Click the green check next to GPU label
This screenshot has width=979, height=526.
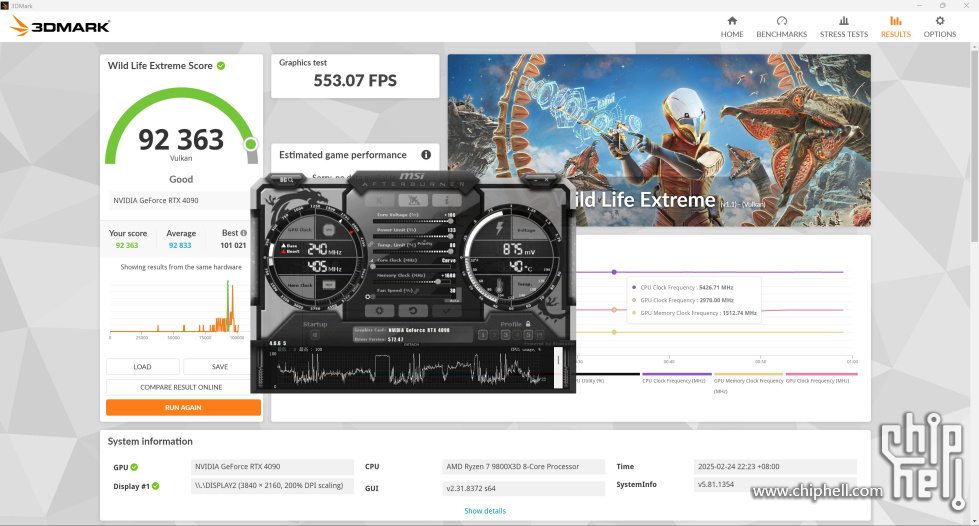pos(134,467)
